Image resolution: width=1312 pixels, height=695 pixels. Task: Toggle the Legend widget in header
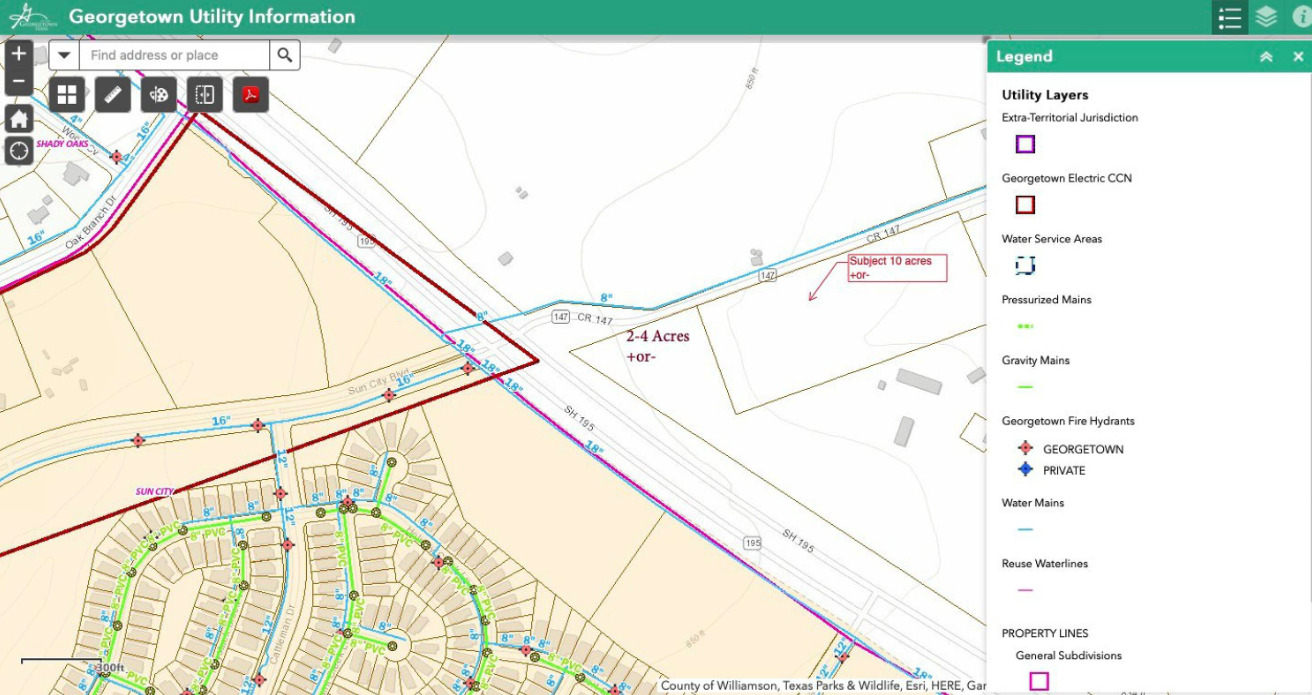click(1230, 17)
